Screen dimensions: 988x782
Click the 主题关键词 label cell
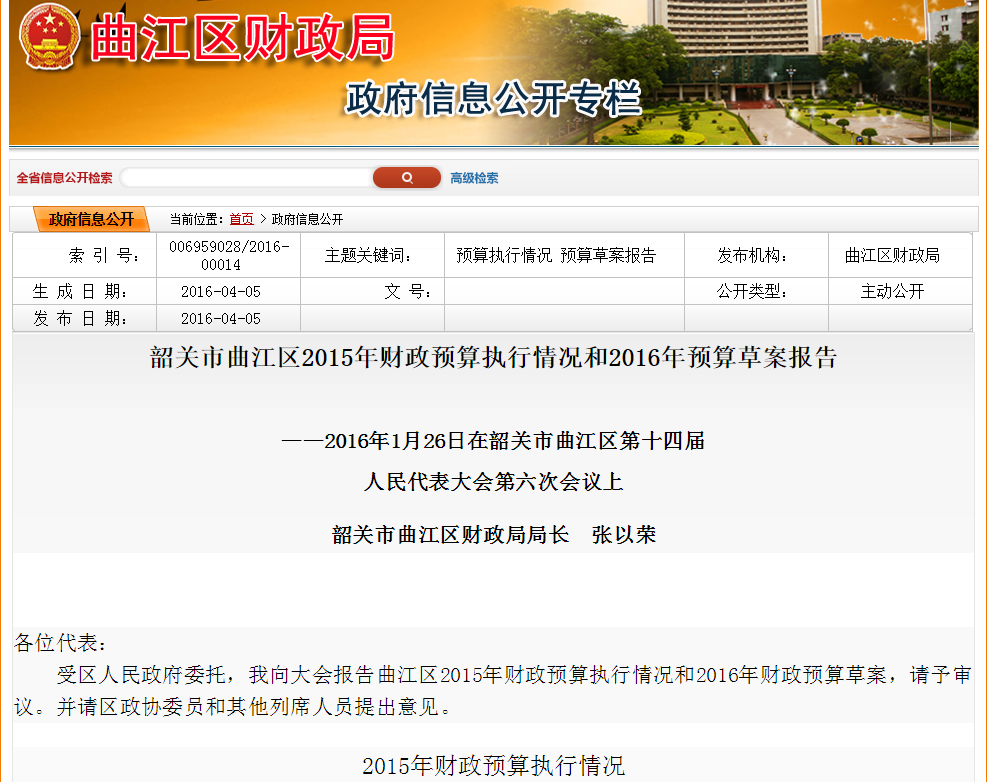(x=372, y=255)
